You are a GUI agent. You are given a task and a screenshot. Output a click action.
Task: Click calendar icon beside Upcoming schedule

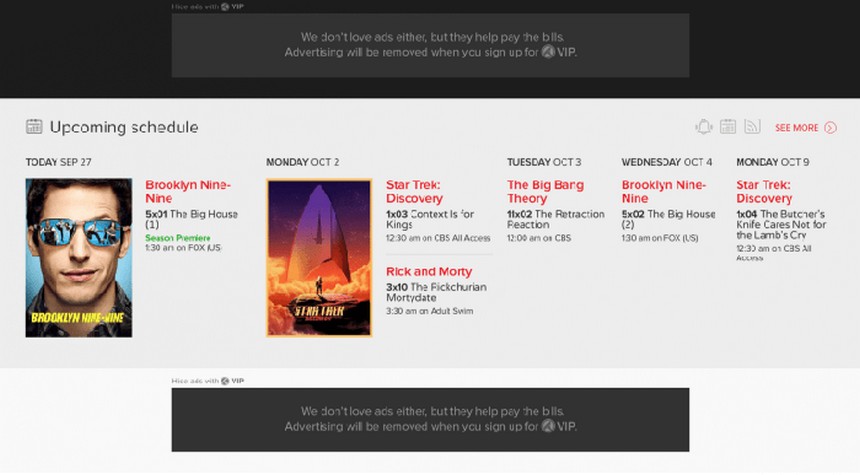(x=34, y=127)
